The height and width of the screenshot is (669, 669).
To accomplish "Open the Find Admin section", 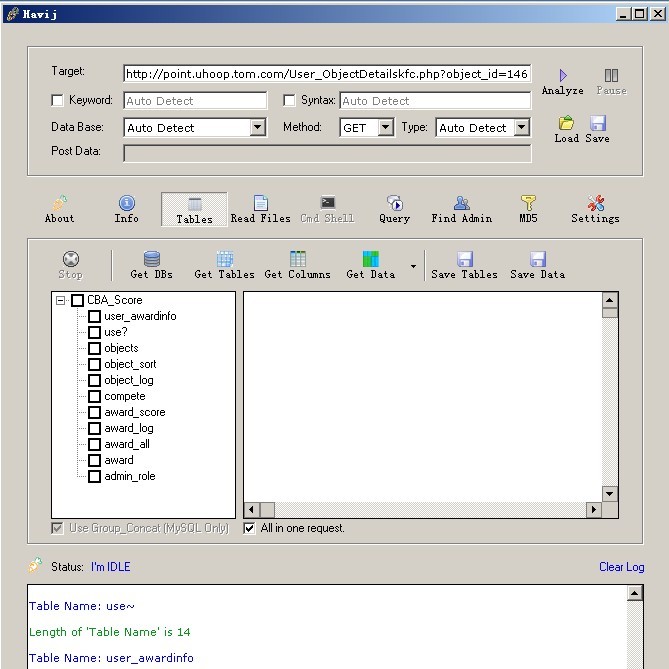I will (462, 209).
